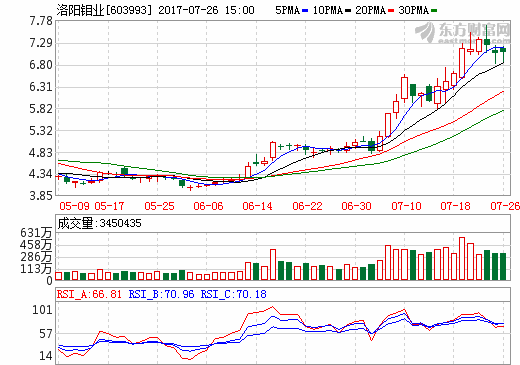Click the 06-14 date label
Image resolution: width=520 pixels, height=365 pixels.
coord(257,206)
